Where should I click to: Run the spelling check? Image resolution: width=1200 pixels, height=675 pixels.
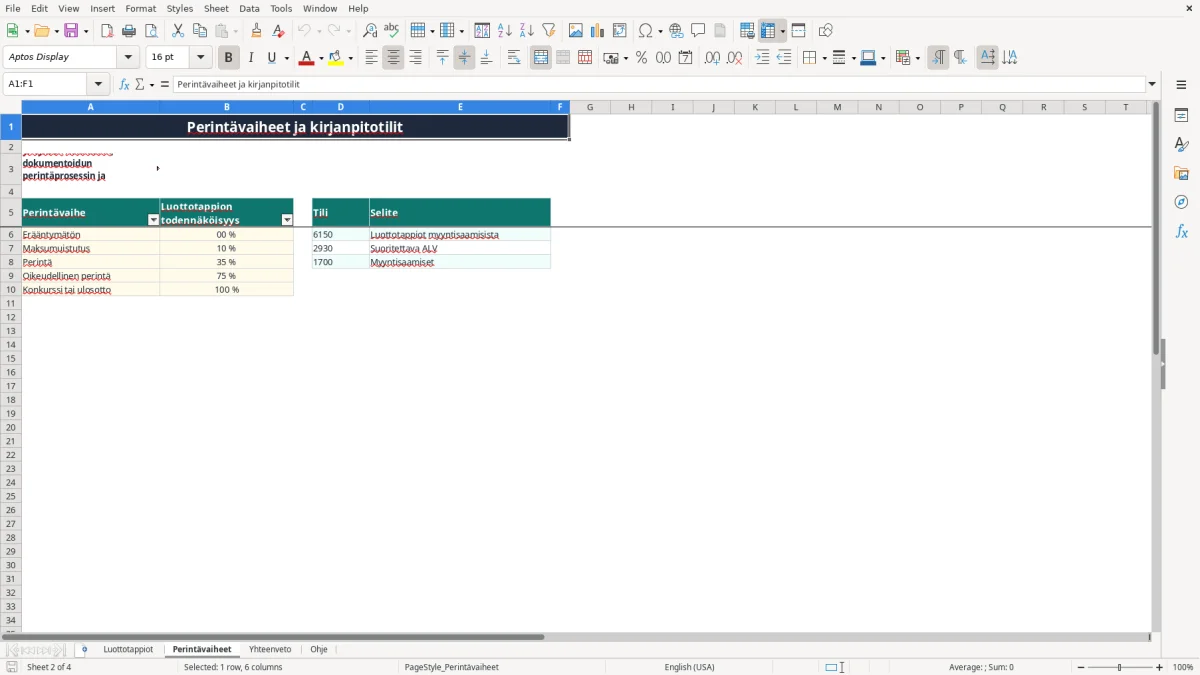[x=392, y=31]
